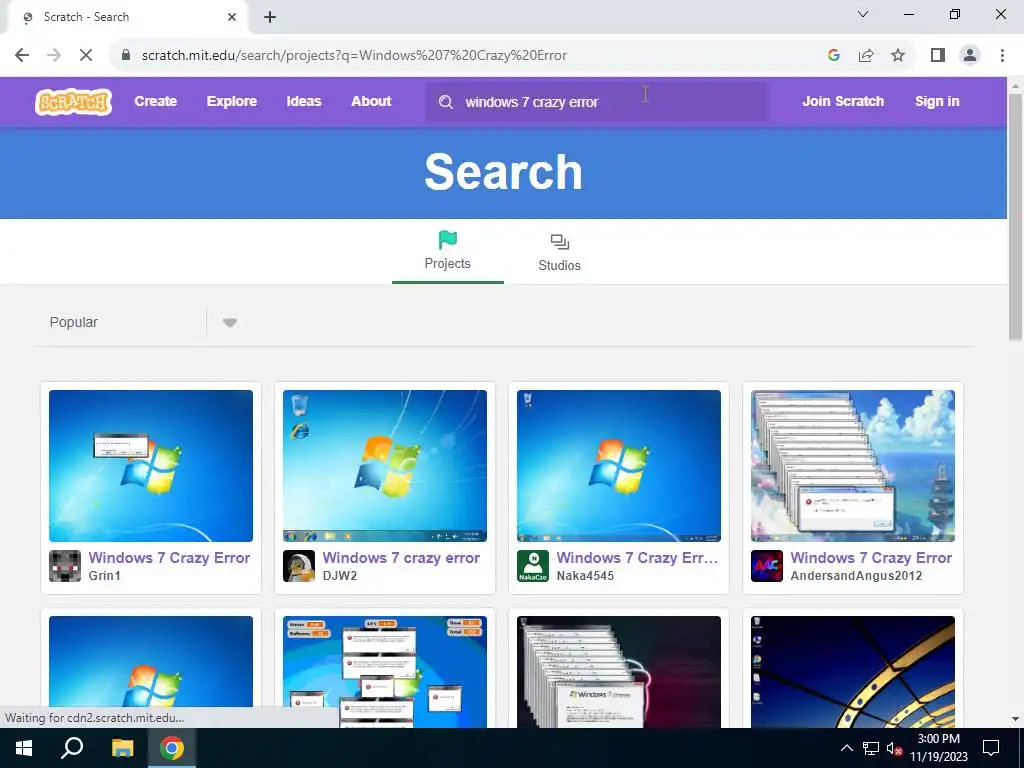Image resolution: width=1024 pixels, height=768 pixels.
Task: Show hidden tray icons chevron
Action: pyautogui.click(x=846, y=748)
